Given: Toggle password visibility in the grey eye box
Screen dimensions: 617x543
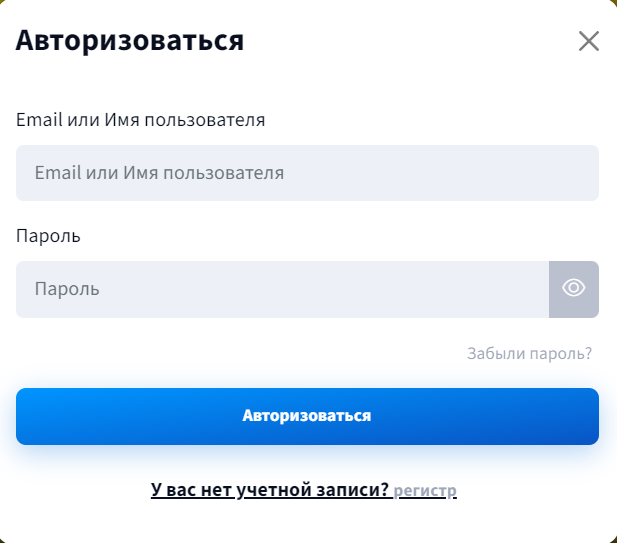Looking at the screenshot, I should [574, 289].
